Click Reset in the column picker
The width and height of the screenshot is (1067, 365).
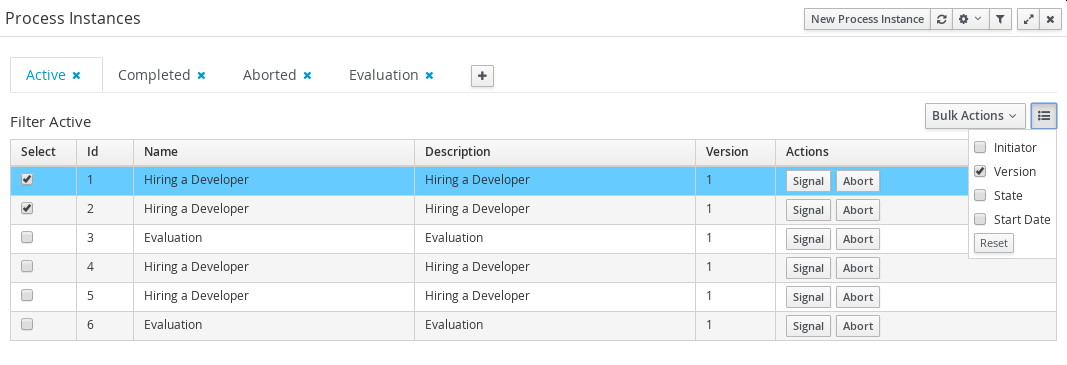click(x=994, y=243)
